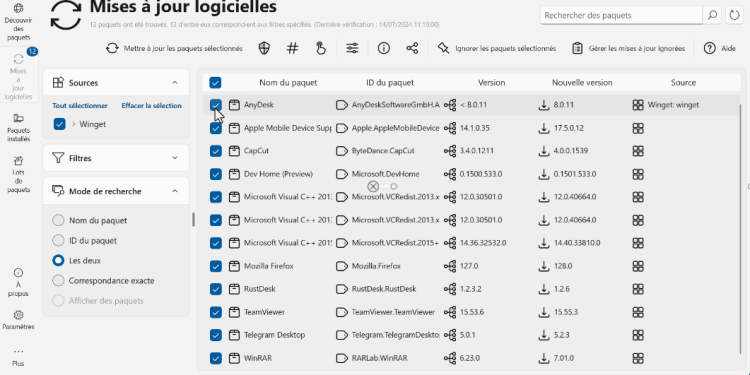750x375 pixels.
Task: Reload package list with refresh icon
Action: coord(734,15)
